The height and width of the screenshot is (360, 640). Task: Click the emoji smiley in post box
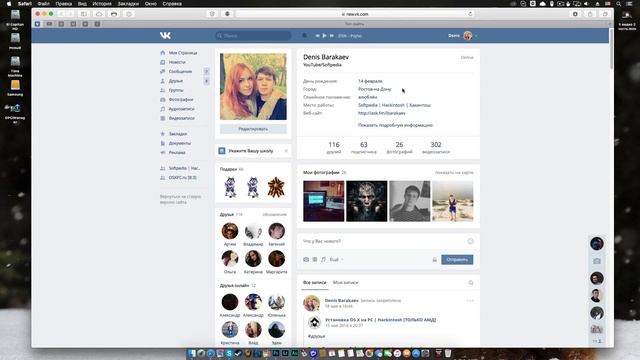pyautogui.click(x=470, y=241)
